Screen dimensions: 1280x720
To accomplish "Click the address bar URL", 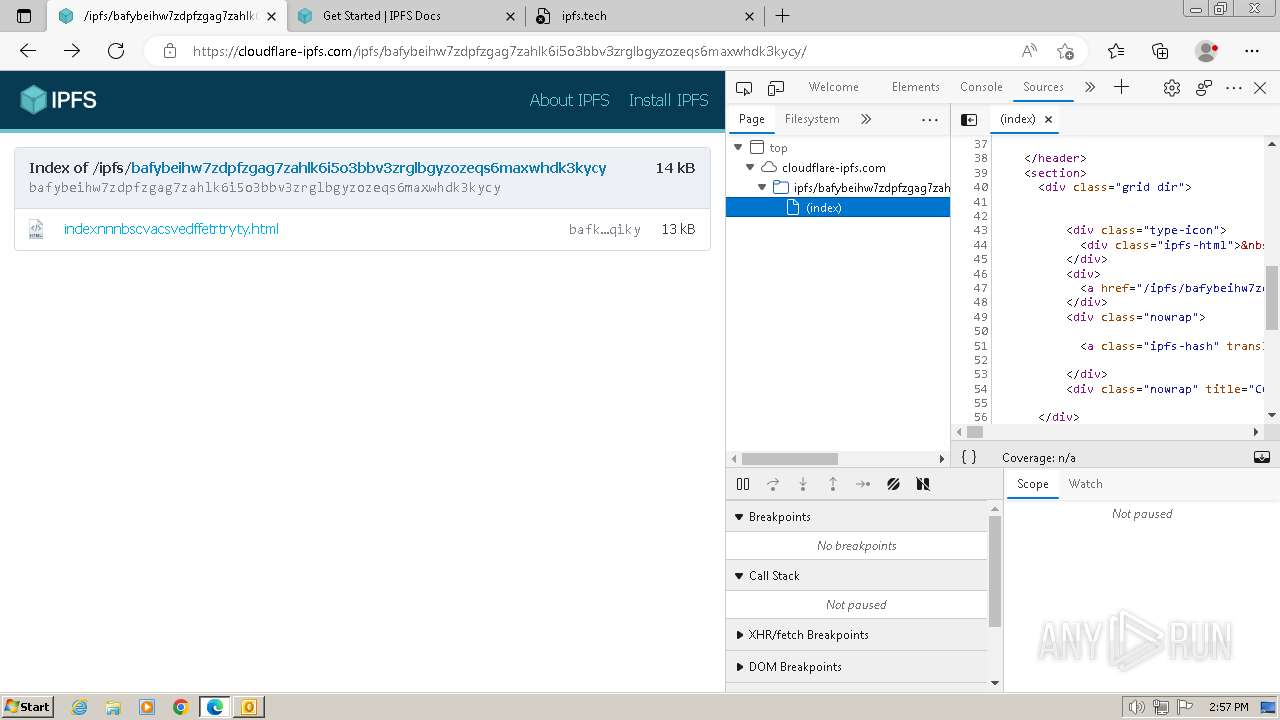I will click(x=500, y=51).
